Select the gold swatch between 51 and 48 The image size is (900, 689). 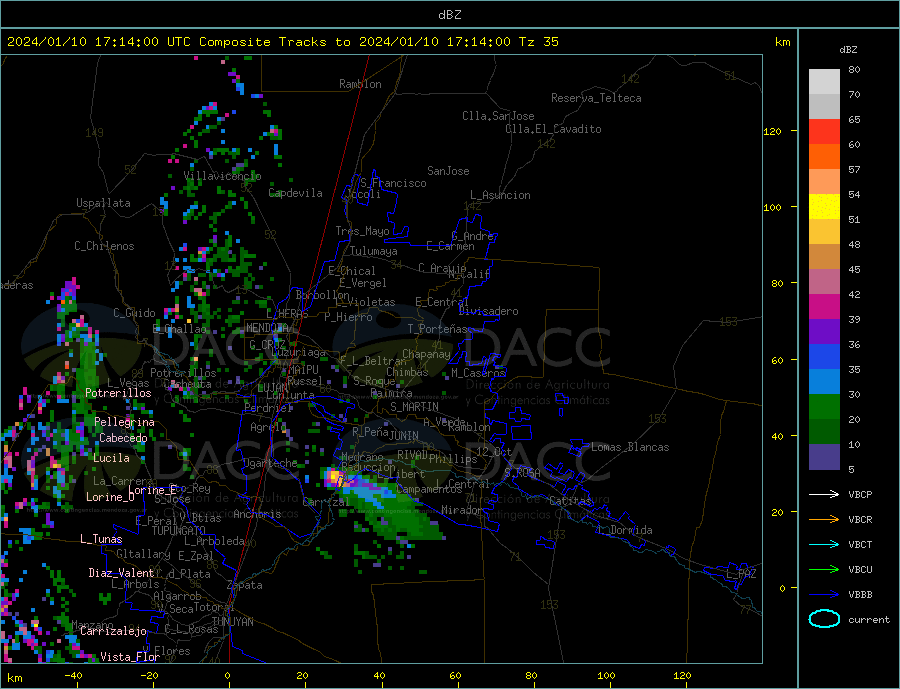824,231
